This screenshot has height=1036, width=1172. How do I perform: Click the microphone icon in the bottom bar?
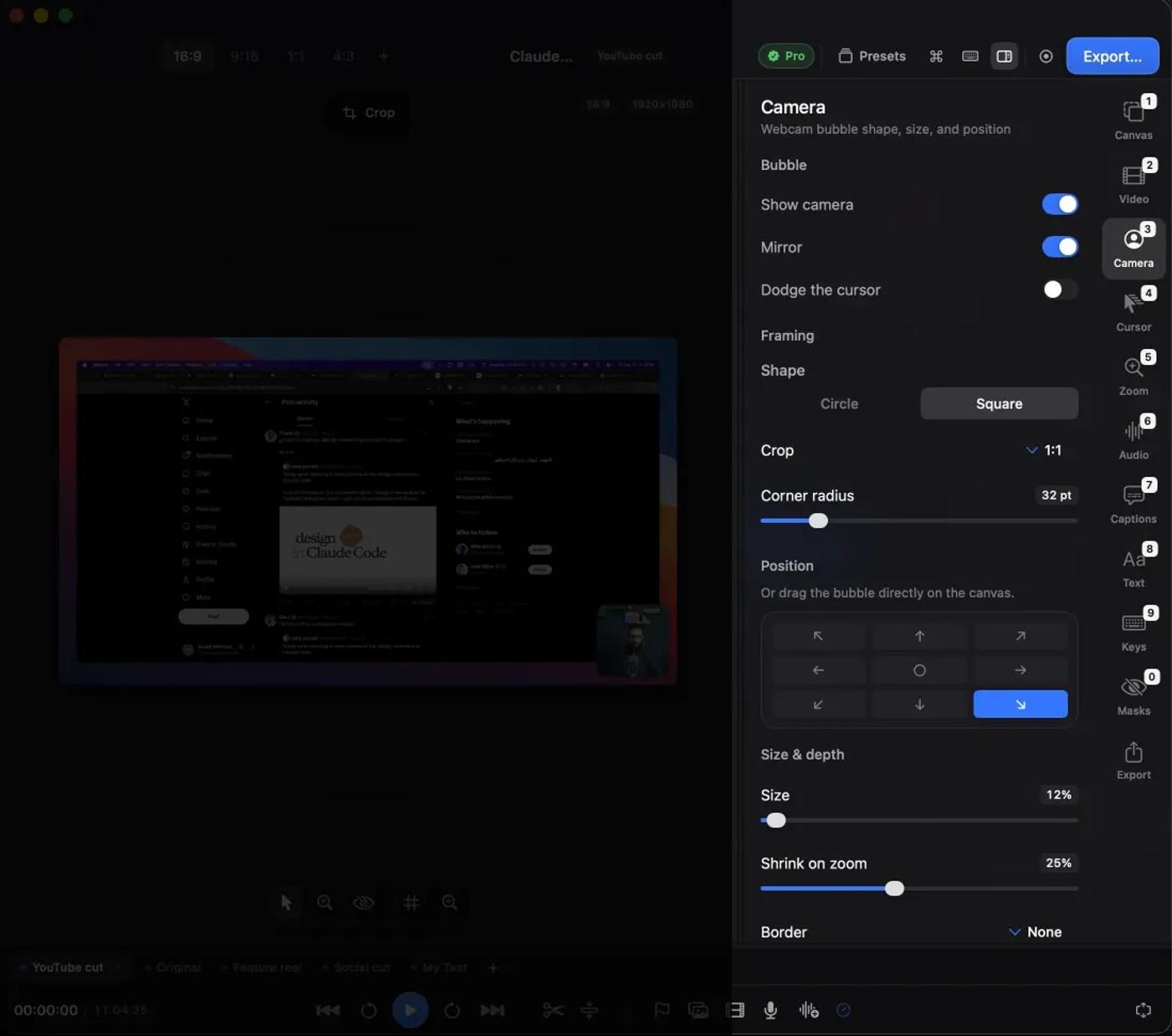[x=771, y=1010]
